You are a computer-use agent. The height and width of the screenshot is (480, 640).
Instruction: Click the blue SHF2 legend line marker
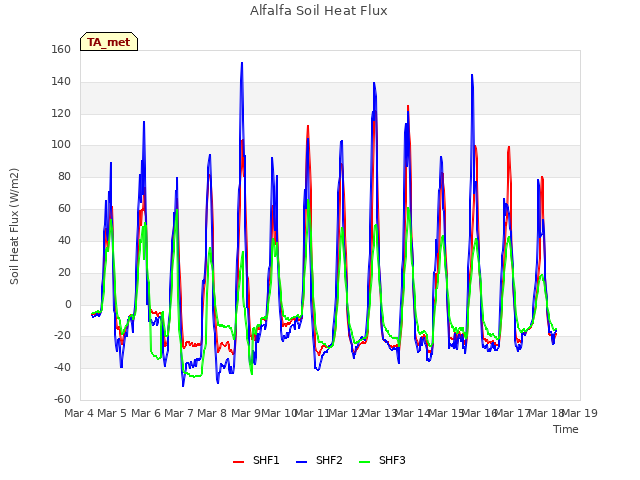click(x=301, y=461)
